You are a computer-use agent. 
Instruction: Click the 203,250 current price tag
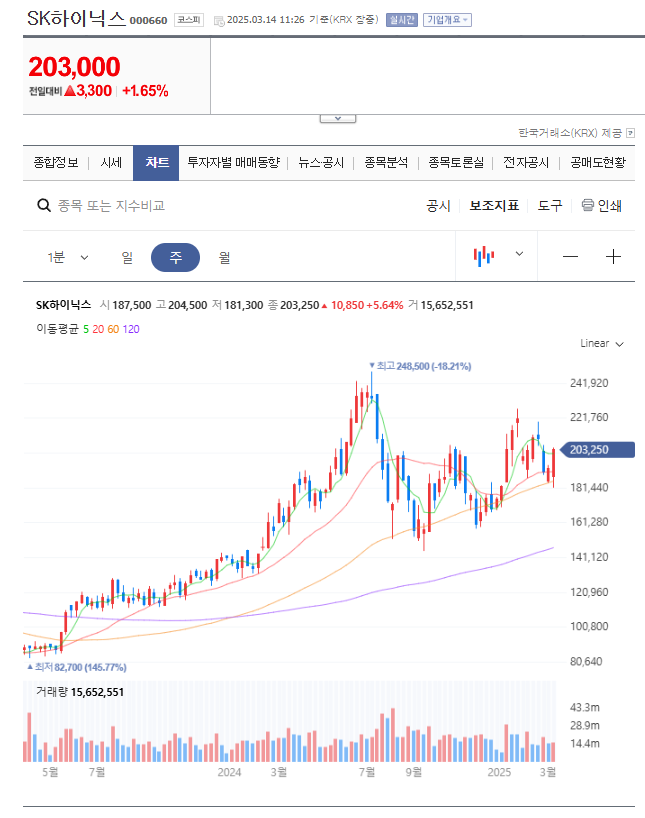pos(597,450)
